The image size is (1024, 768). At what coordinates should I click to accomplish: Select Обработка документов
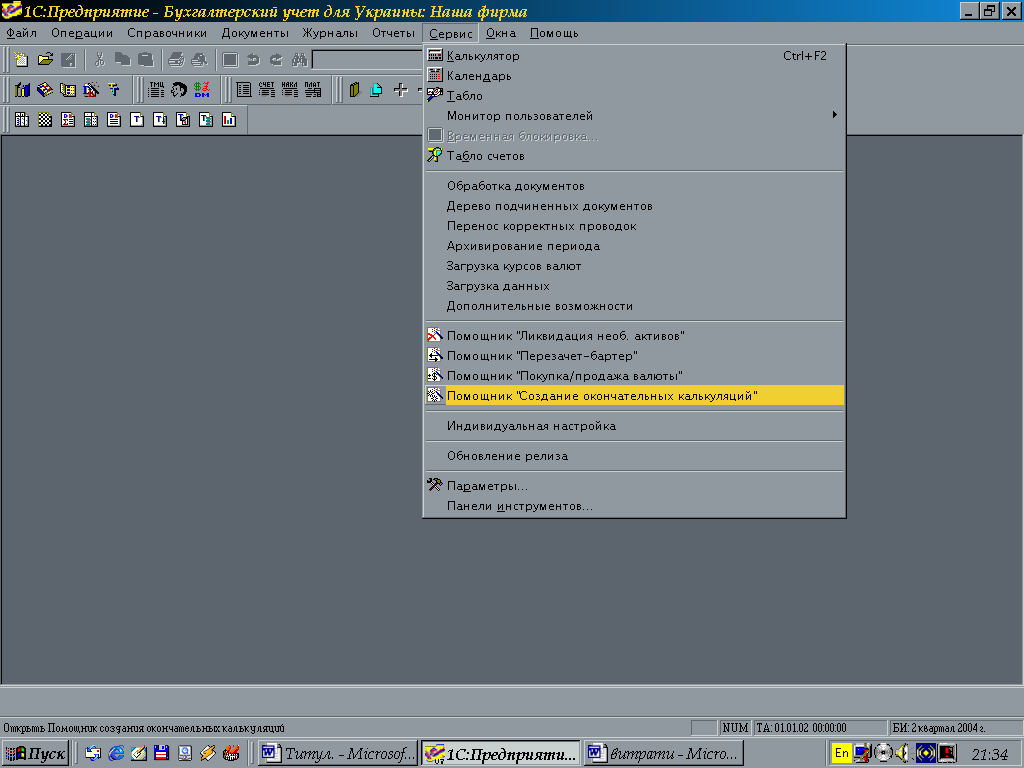[x=634, y=186]
